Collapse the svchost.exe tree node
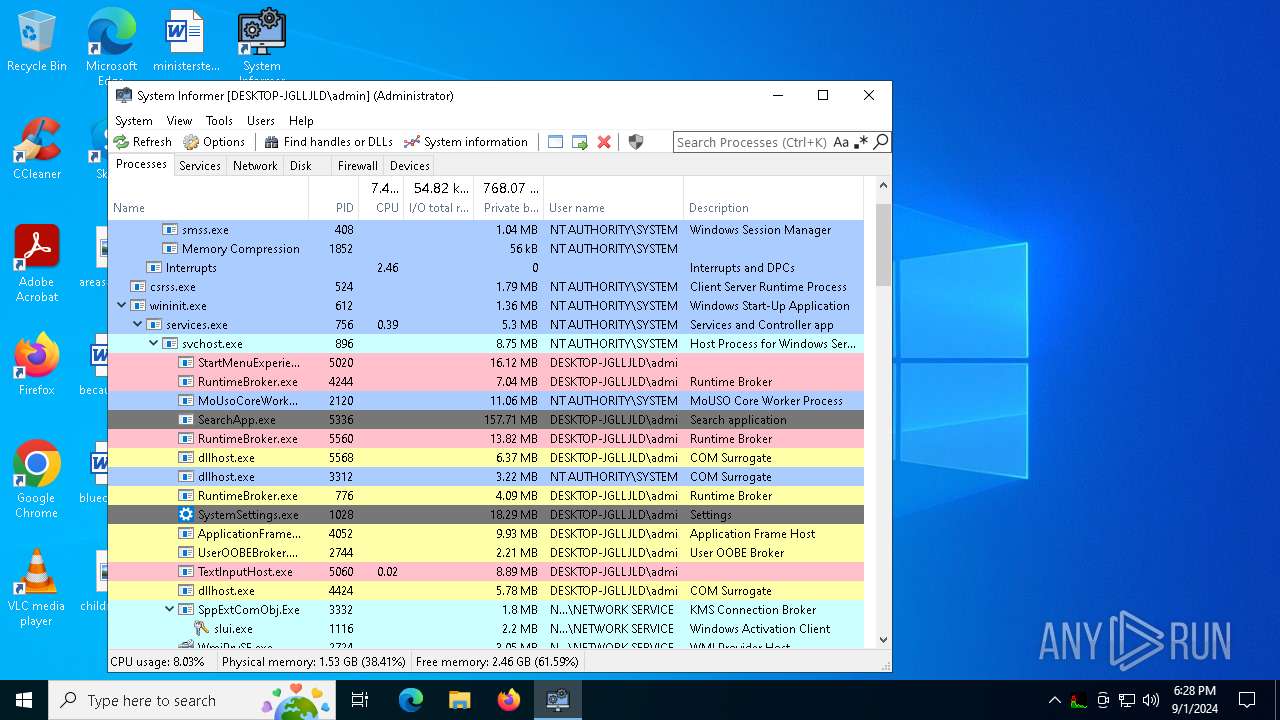This screenshot has height=720, width=1280. 154,344
